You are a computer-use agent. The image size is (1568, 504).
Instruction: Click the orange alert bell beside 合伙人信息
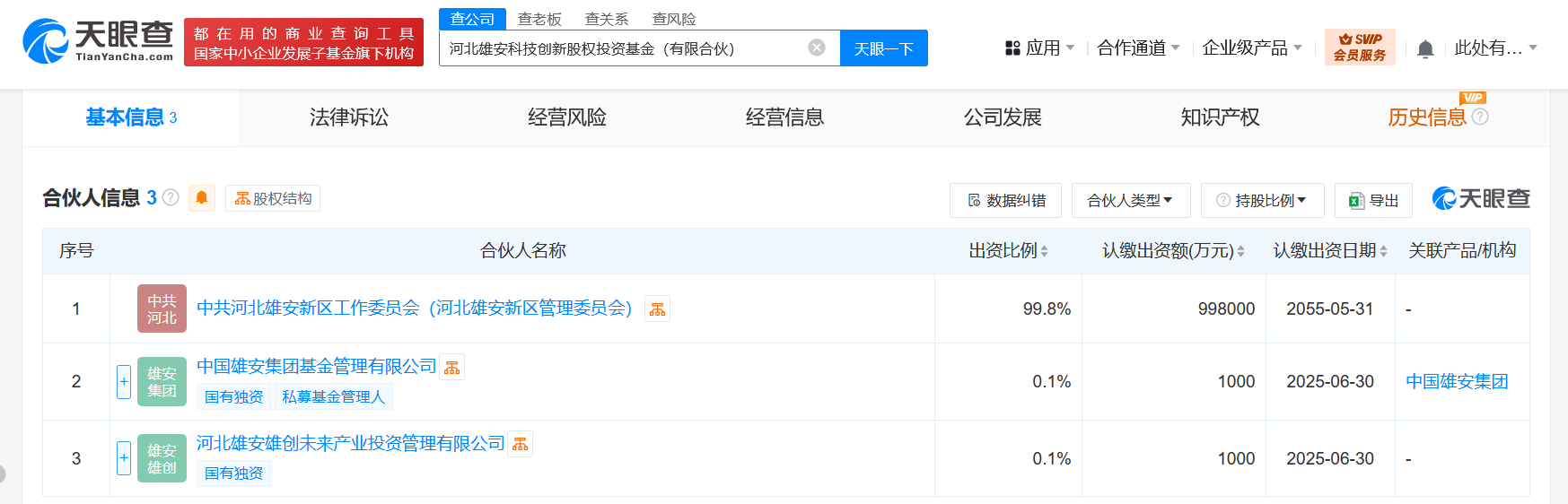202,197
